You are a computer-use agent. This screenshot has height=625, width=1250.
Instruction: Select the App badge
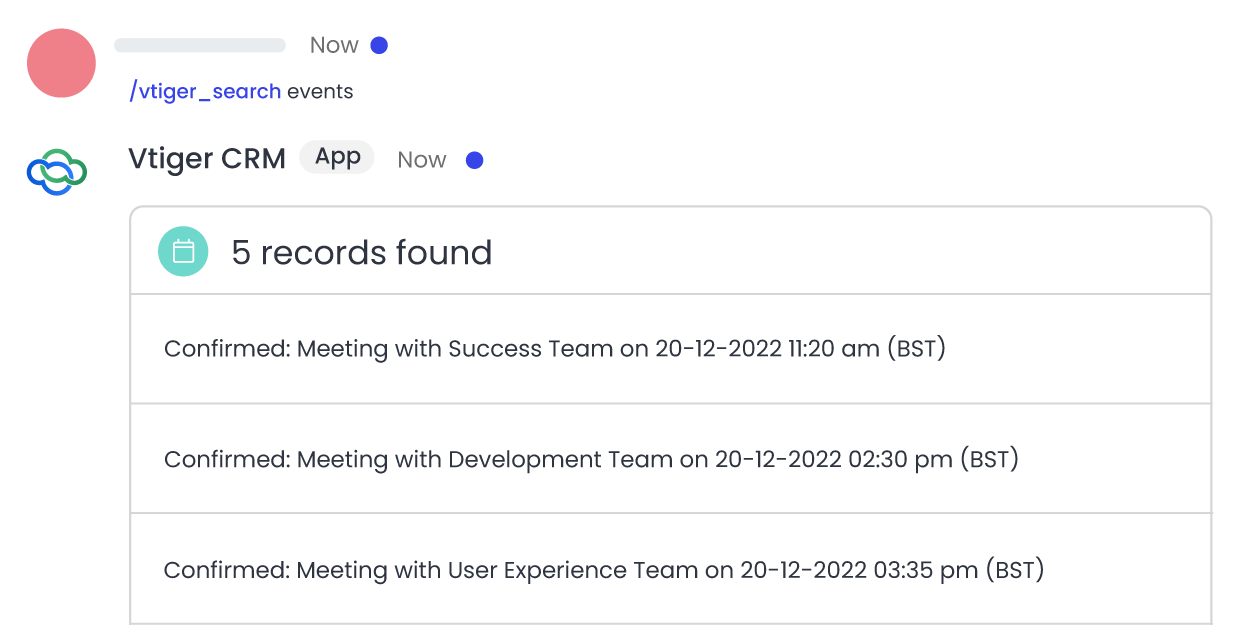(x=337, y=158)
